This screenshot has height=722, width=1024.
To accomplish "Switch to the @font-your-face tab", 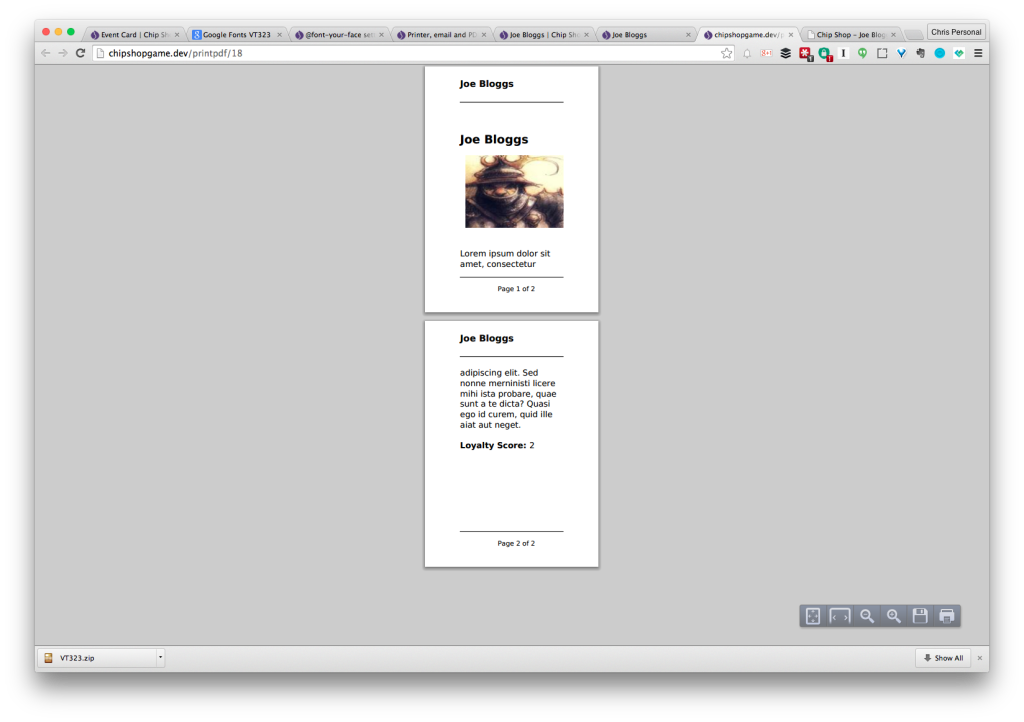I will pyautogui.click(x=338, y=35).
